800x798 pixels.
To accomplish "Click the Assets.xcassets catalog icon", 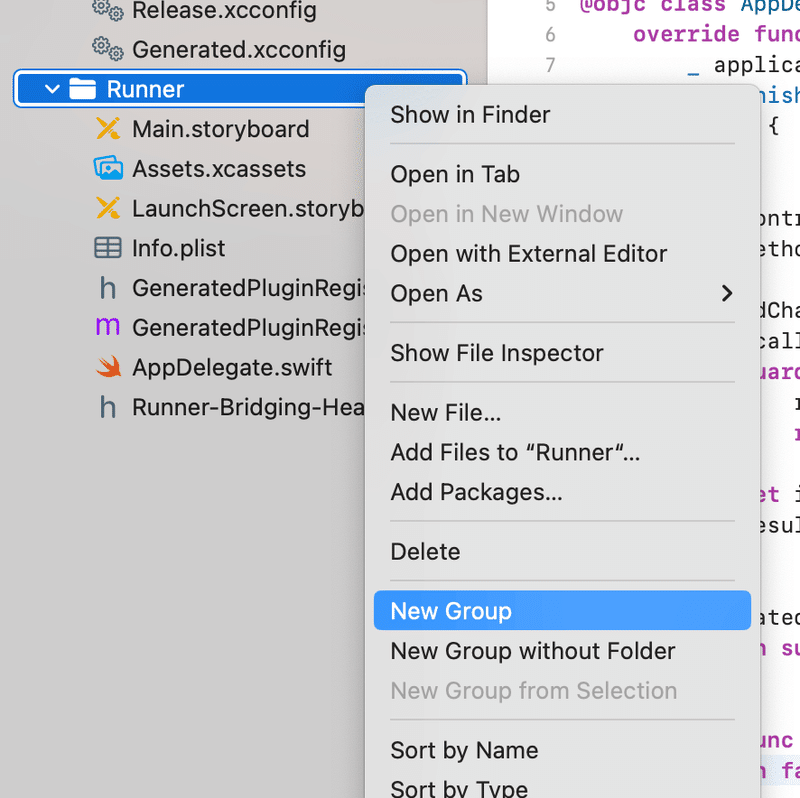I will (108, 168).
